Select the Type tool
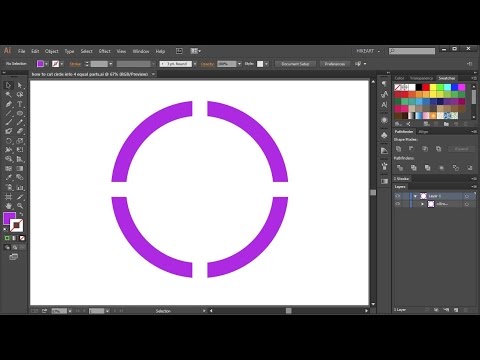The image size is (480, 360). pos(20,104)
